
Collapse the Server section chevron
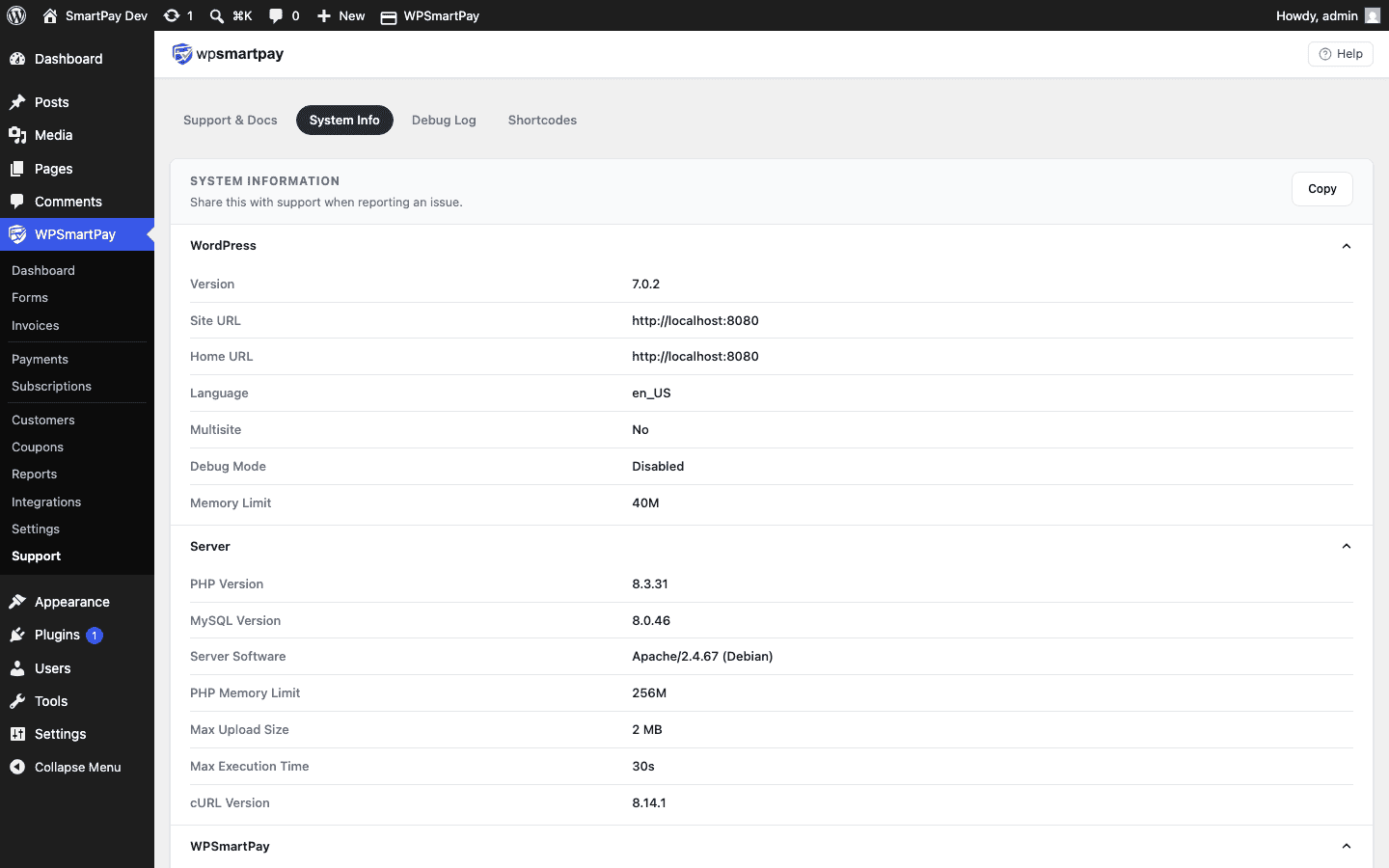click(x=1347, y=546)
